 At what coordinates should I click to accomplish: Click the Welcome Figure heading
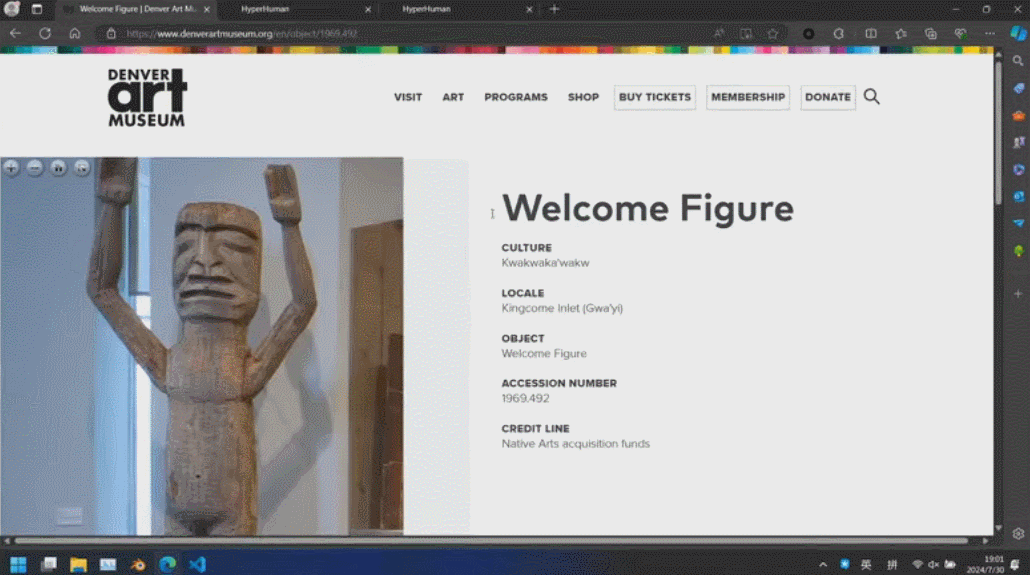648,208
